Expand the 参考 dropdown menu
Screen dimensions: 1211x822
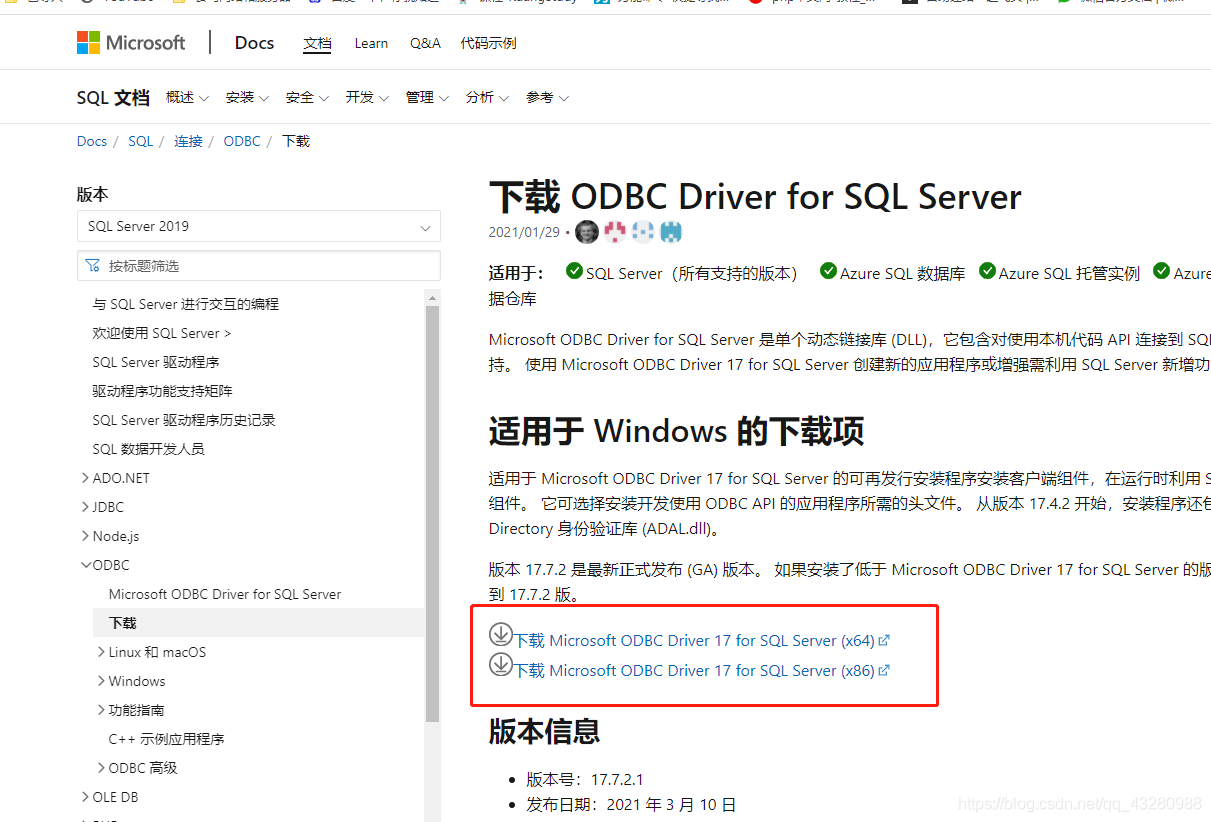(x=547, y=97)
